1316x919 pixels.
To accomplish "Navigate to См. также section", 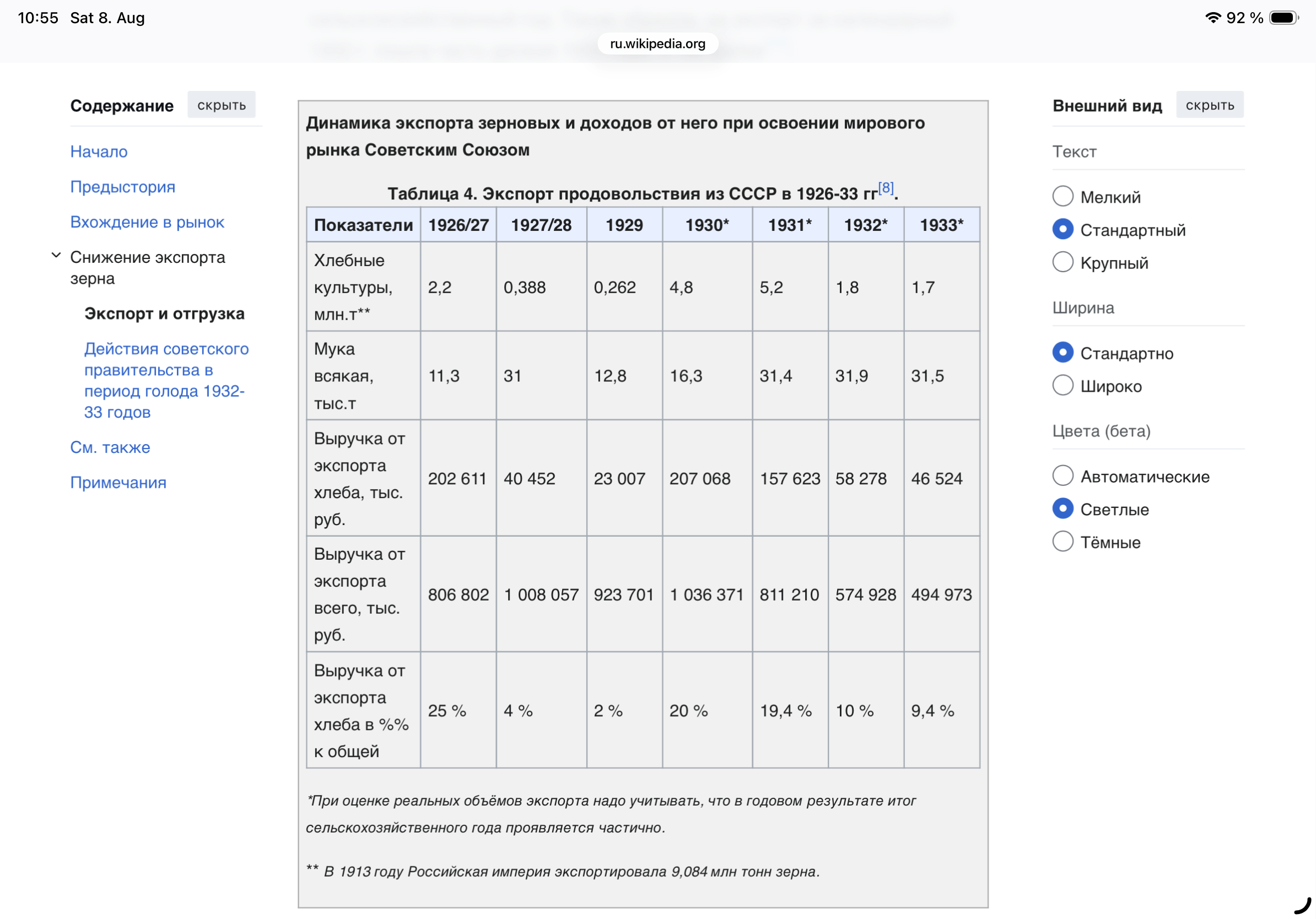I will pos(110,447).
